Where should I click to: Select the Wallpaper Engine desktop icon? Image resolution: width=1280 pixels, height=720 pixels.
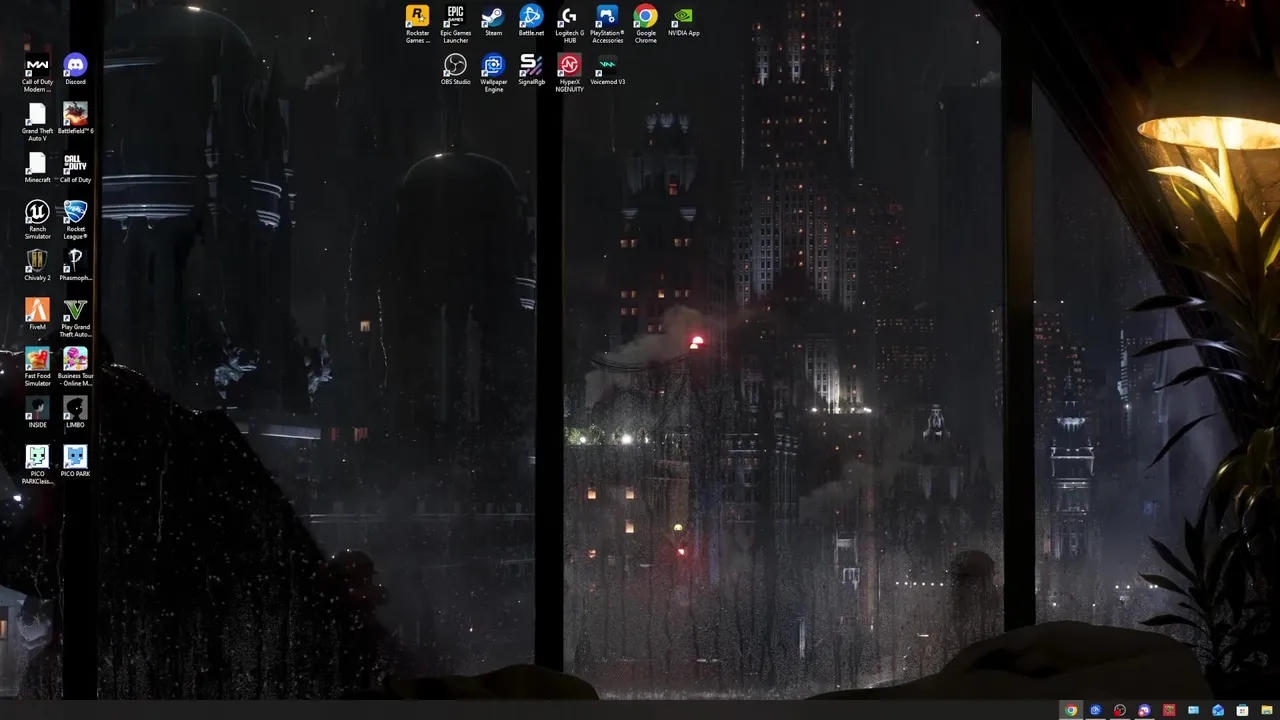pos(494,73)
